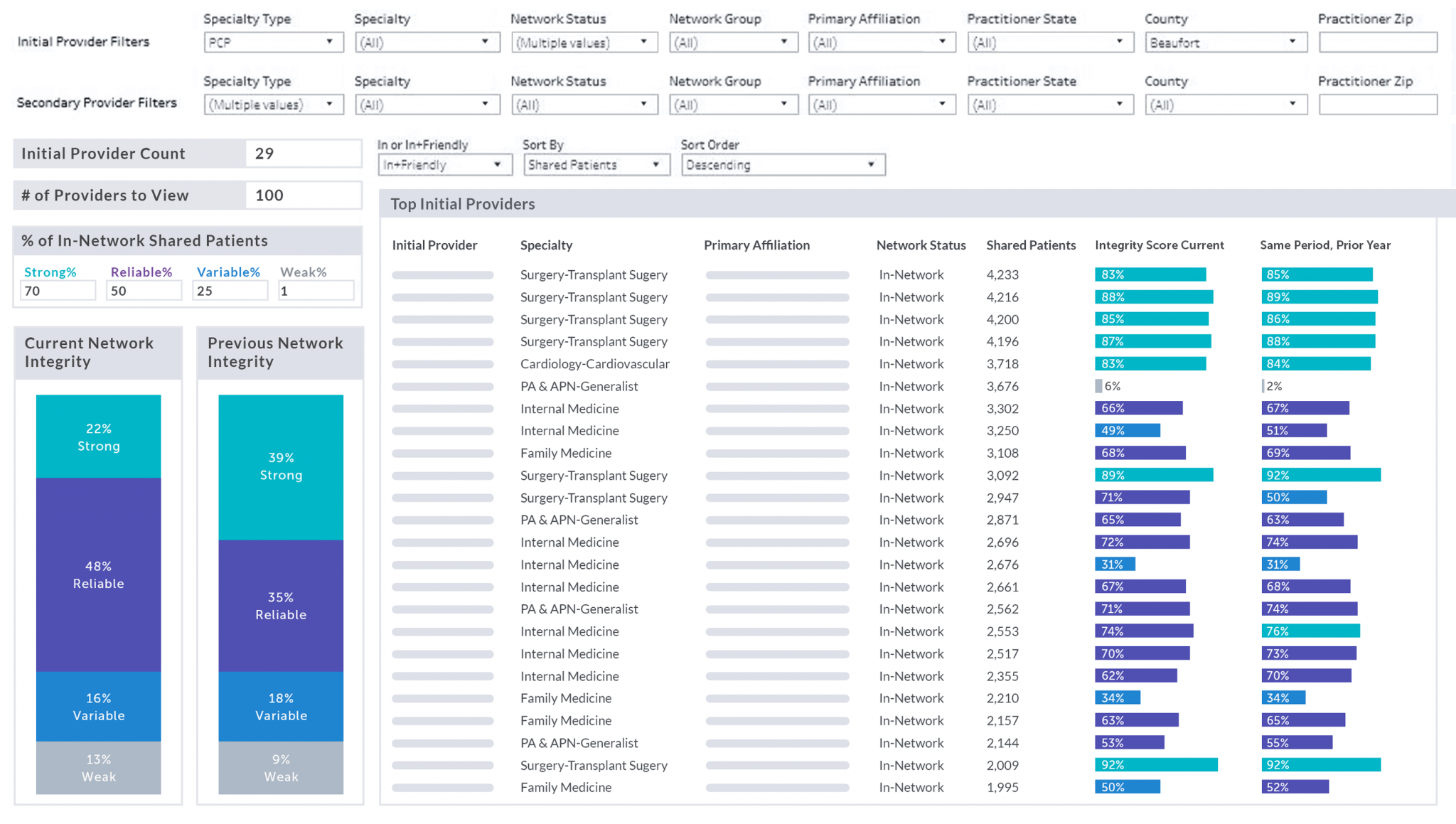
Task: Edit the Strong% threshold value 70
Action: 57,290
